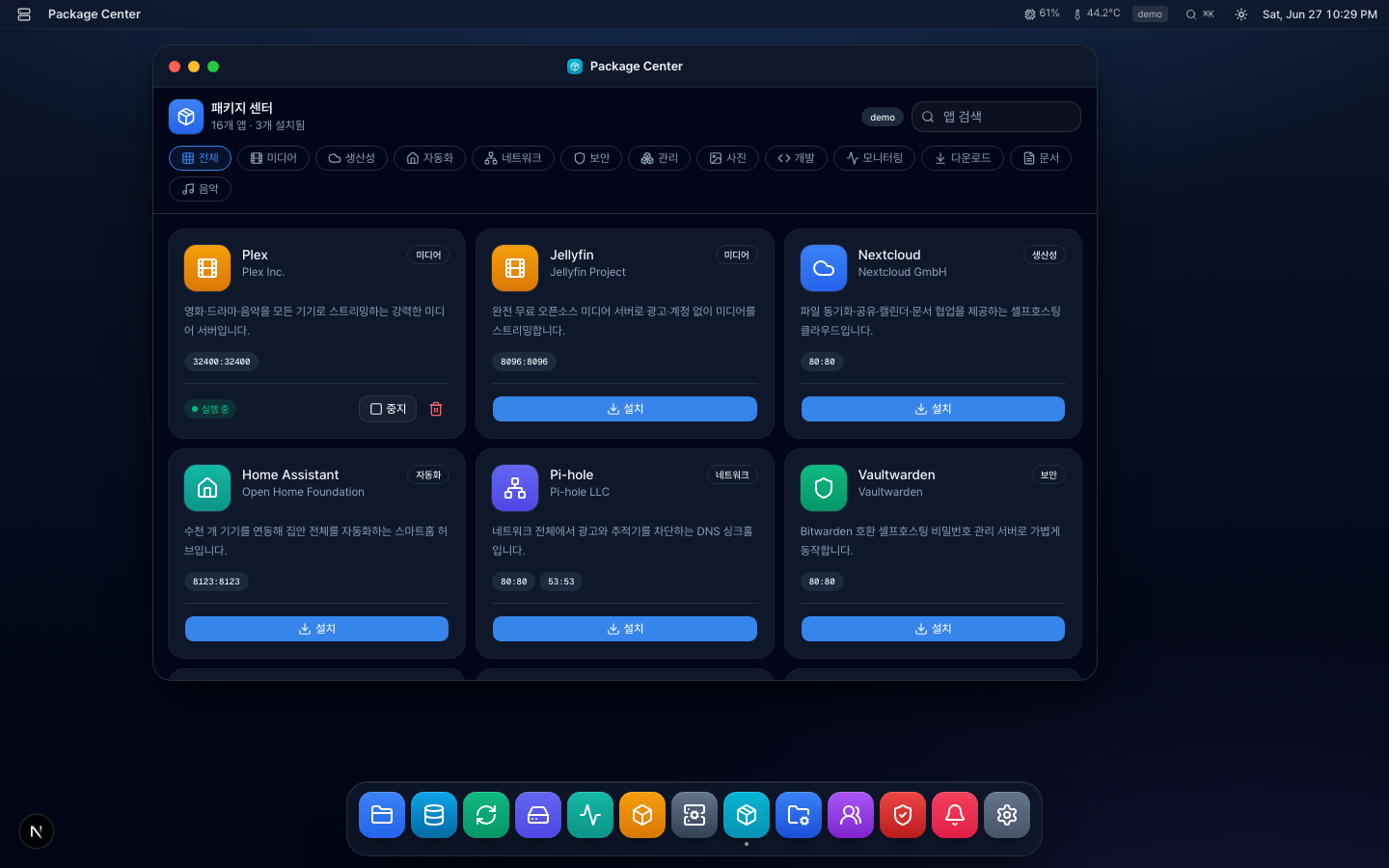The width and height of the screenshot is (1389, 868).
Task: Open the ⌘K search in the menu bar
Action: pyautogui.click(x=1200, y=14)
